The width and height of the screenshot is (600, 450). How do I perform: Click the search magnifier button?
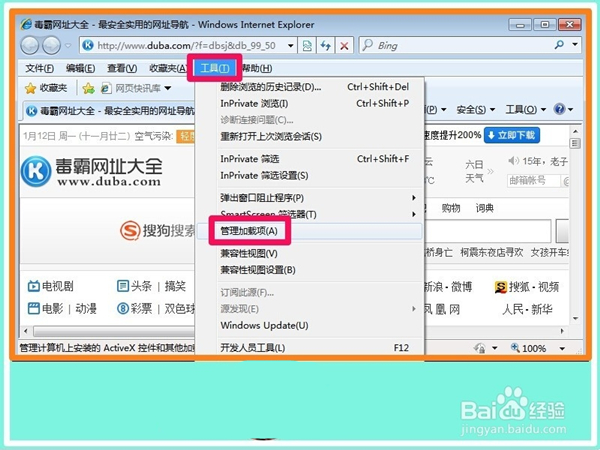coord(559,45)
